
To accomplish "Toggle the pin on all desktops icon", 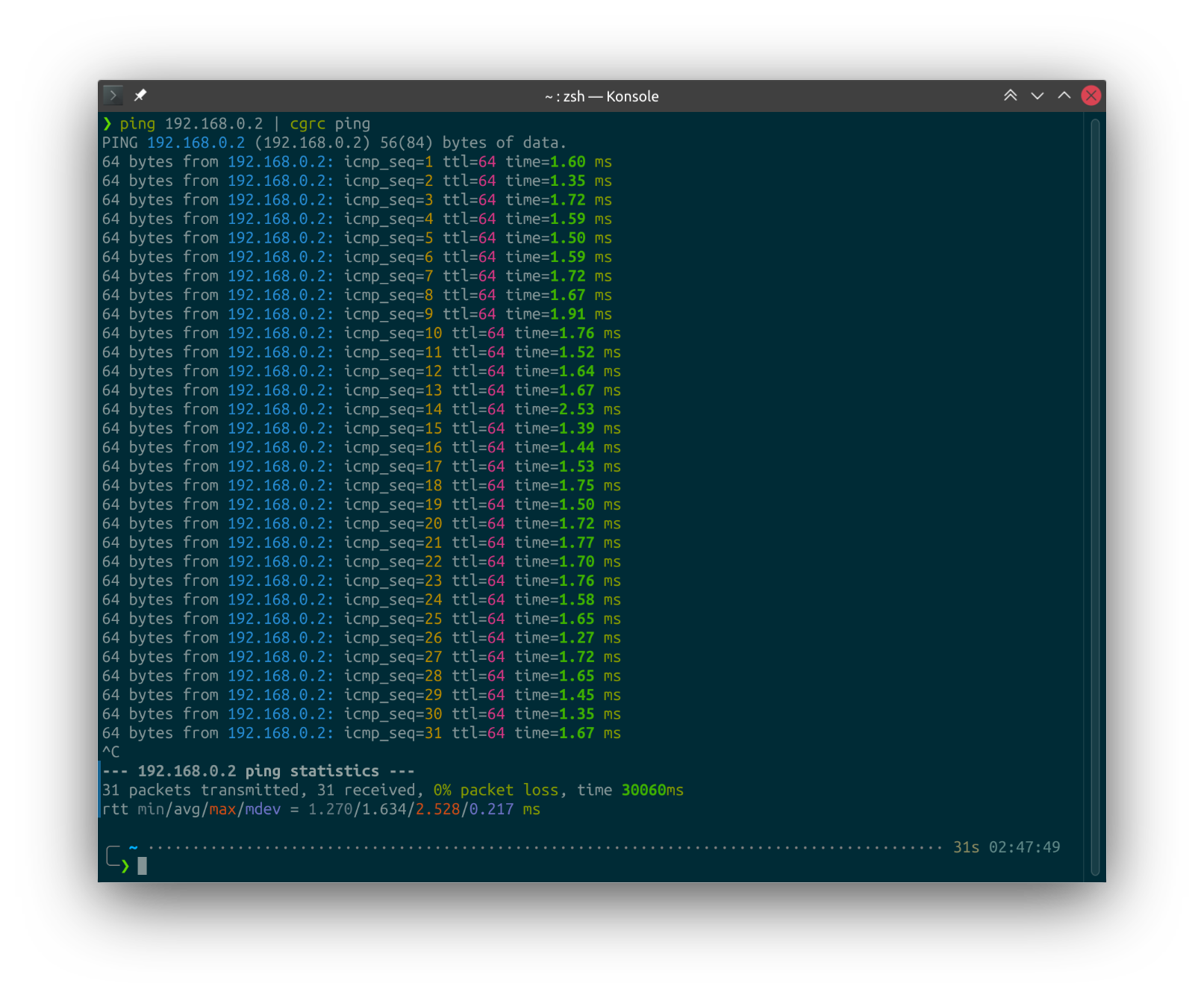I will pyautogui.click(x=140, y=95).
